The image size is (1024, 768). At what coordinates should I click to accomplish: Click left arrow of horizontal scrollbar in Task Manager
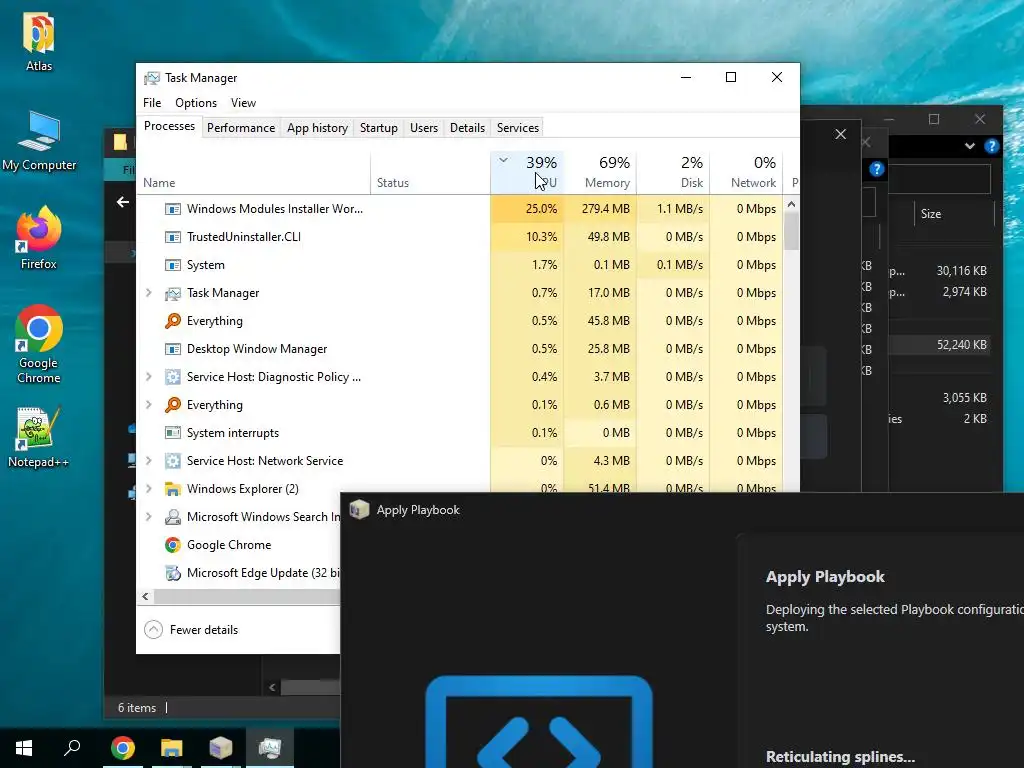coord(146,596)
